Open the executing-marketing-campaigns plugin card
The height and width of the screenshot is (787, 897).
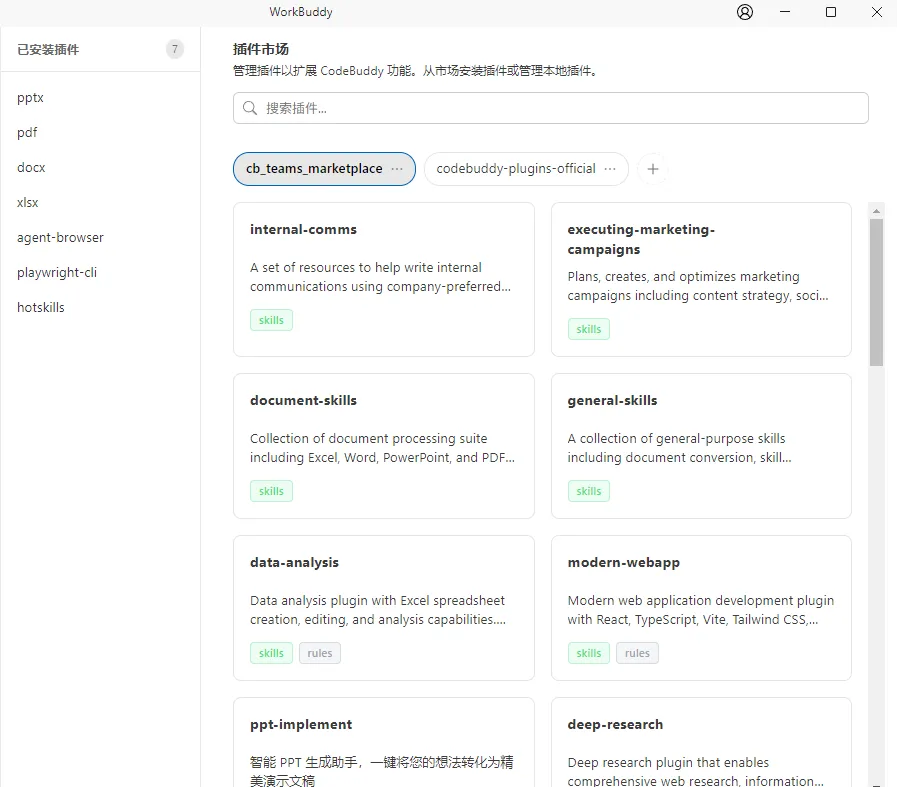[x=701, y=279]
